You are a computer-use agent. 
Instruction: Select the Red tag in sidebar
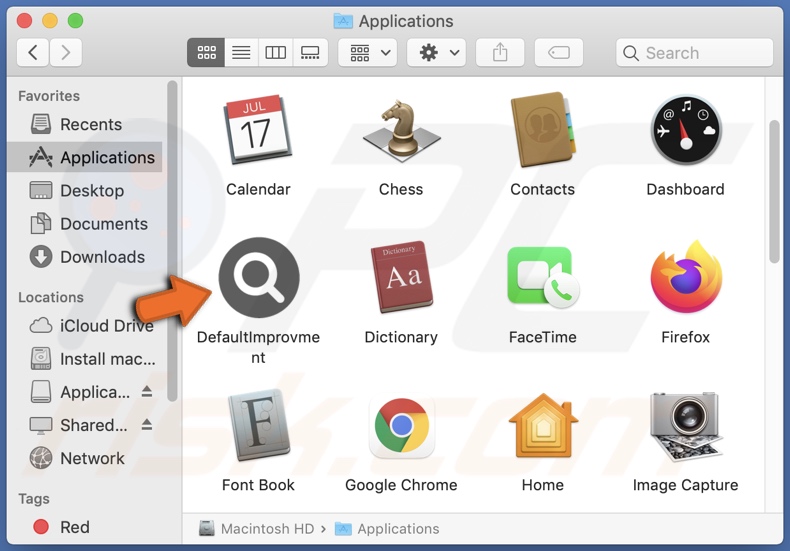pyautogui.click(x=85, y=527)
